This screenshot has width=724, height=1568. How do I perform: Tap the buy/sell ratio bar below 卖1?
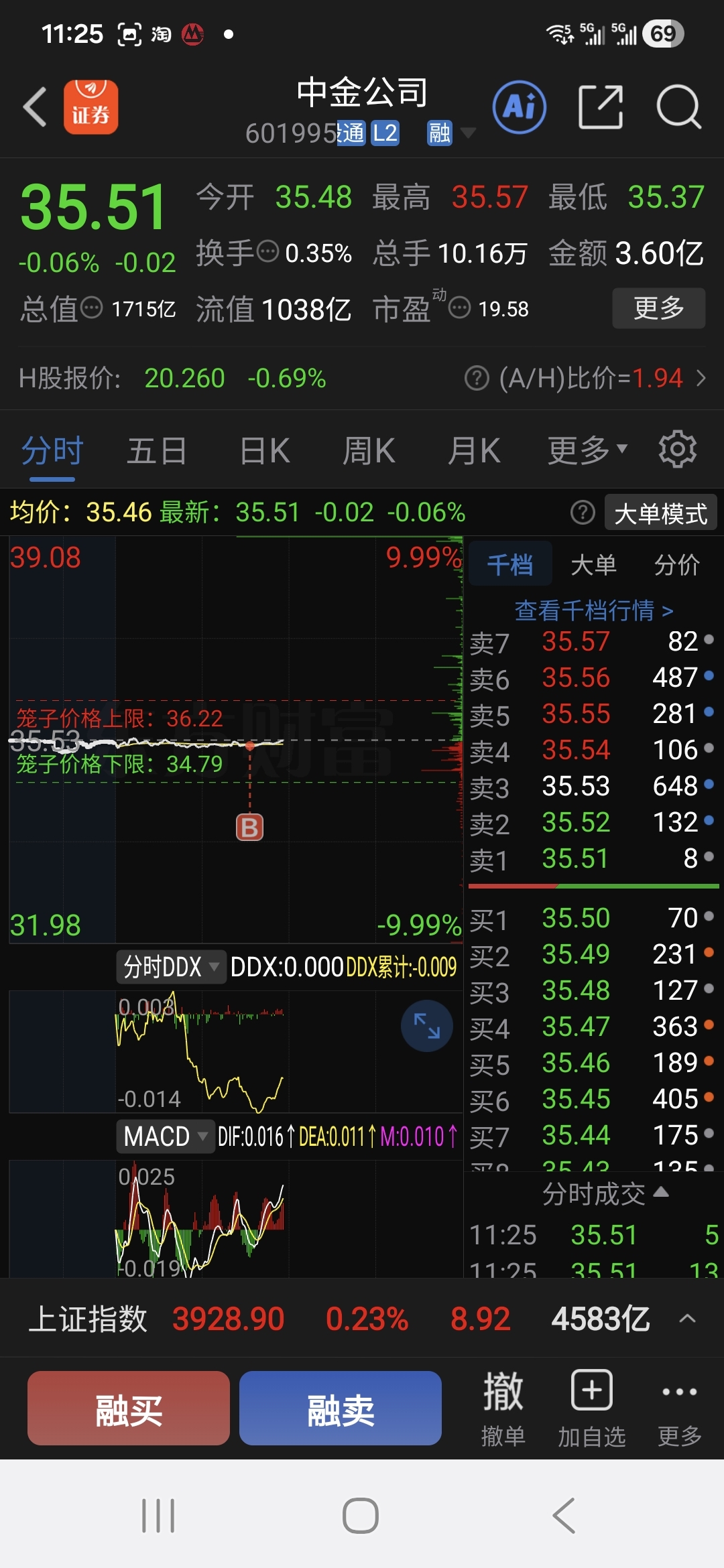(x=594, y=886)
